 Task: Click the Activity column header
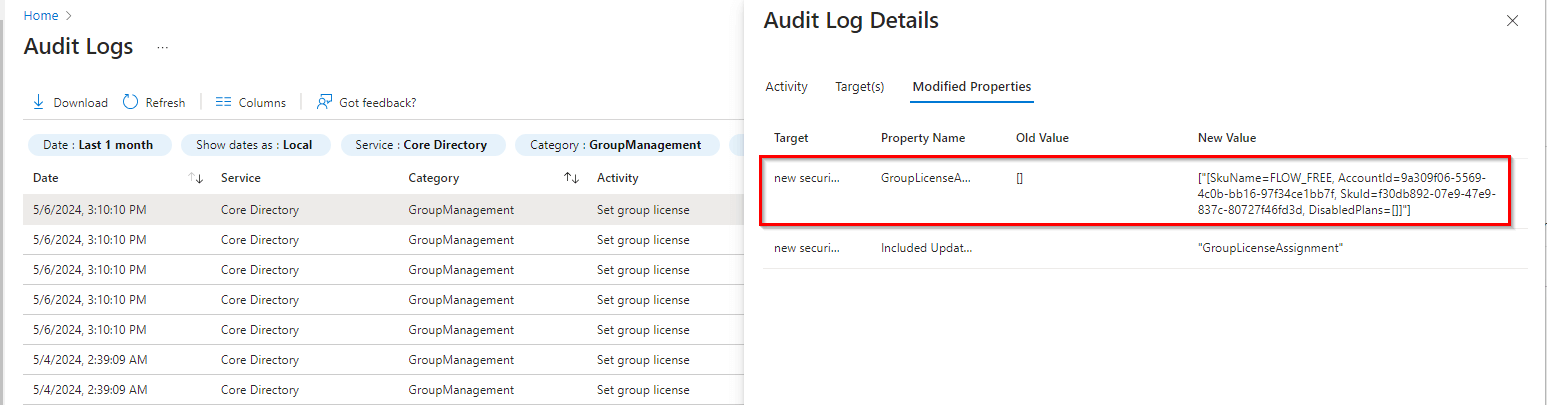pos(617,178)
